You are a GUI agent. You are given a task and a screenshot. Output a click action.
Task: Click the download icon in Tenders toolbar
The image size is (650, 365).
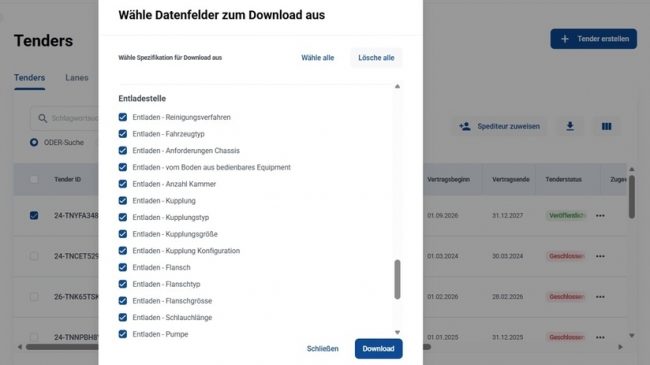(570, 126)
